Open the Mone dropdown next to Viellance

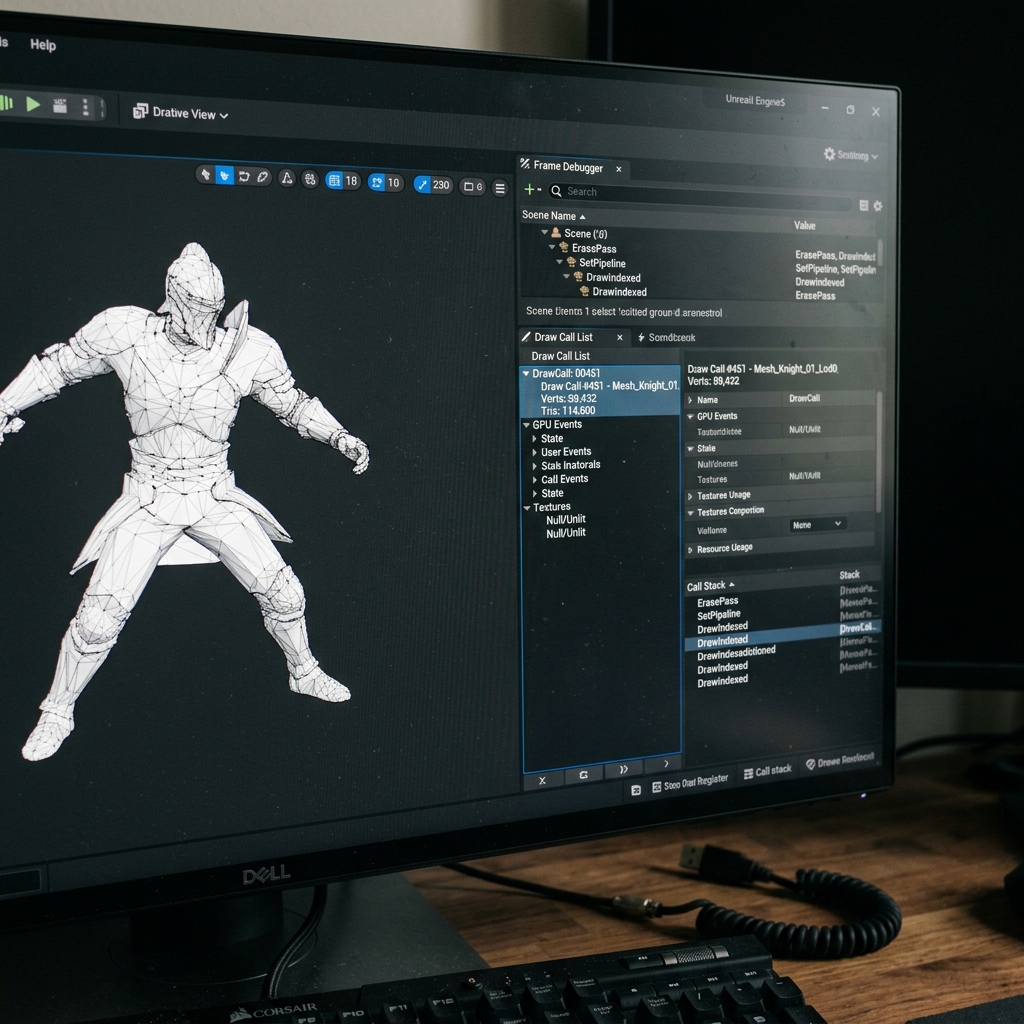(x=817, y=524)
